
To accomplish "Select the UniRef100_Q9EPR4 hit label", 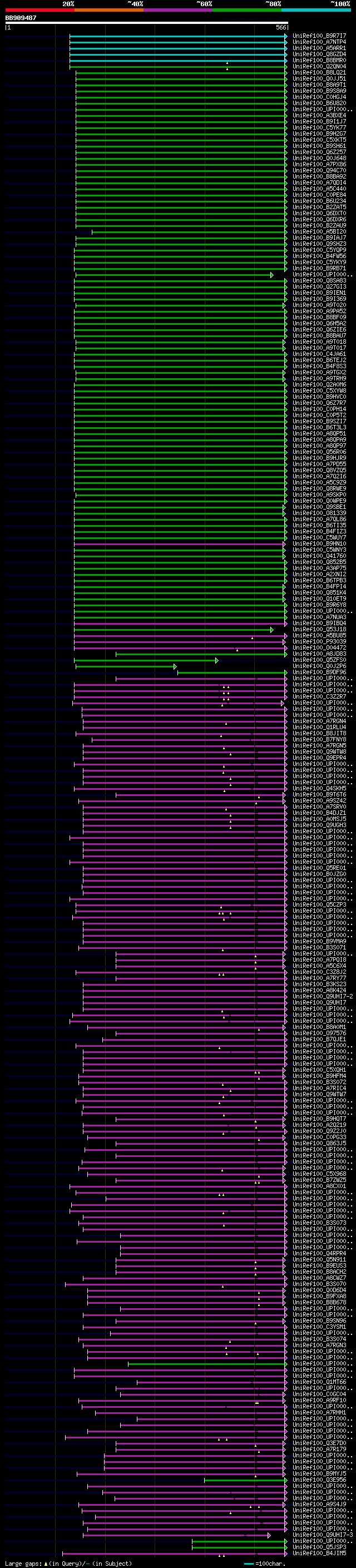I will click(319, 758).
